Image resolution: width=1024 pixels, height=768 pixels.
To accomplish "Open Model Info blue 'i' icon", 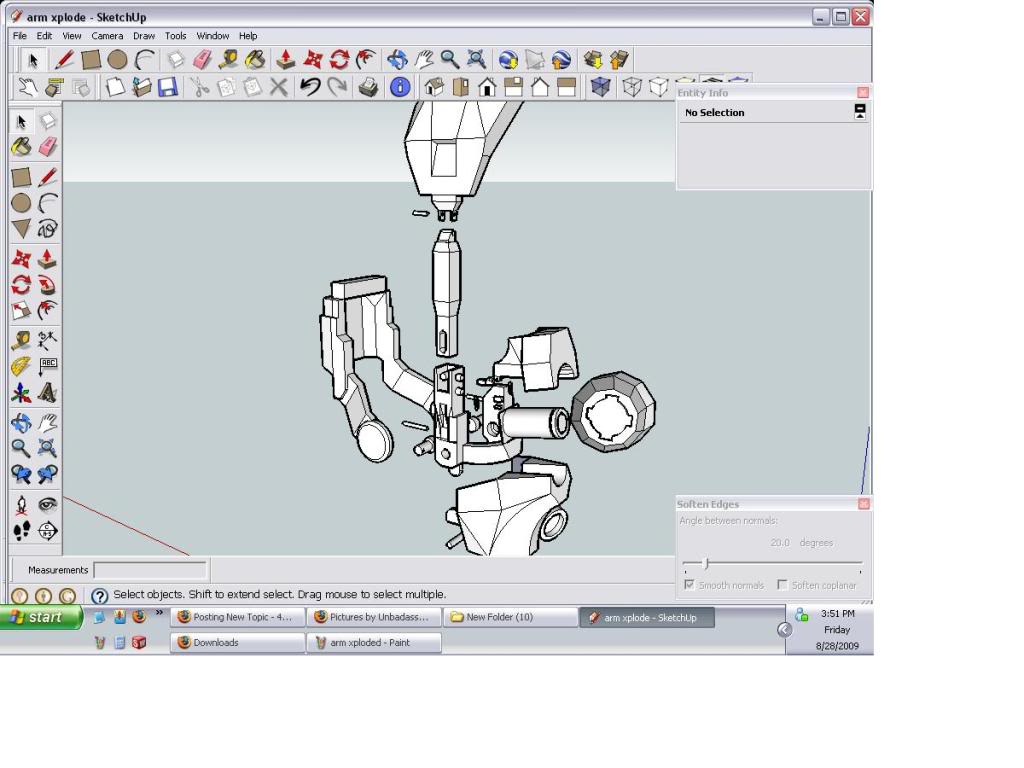I will point(400,86).
